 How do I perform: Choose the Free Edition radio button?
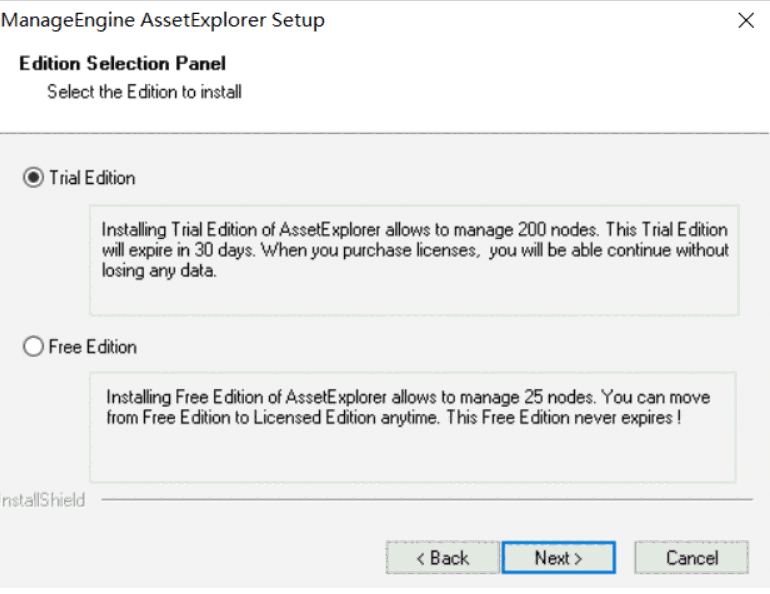[x=33, y=347]
